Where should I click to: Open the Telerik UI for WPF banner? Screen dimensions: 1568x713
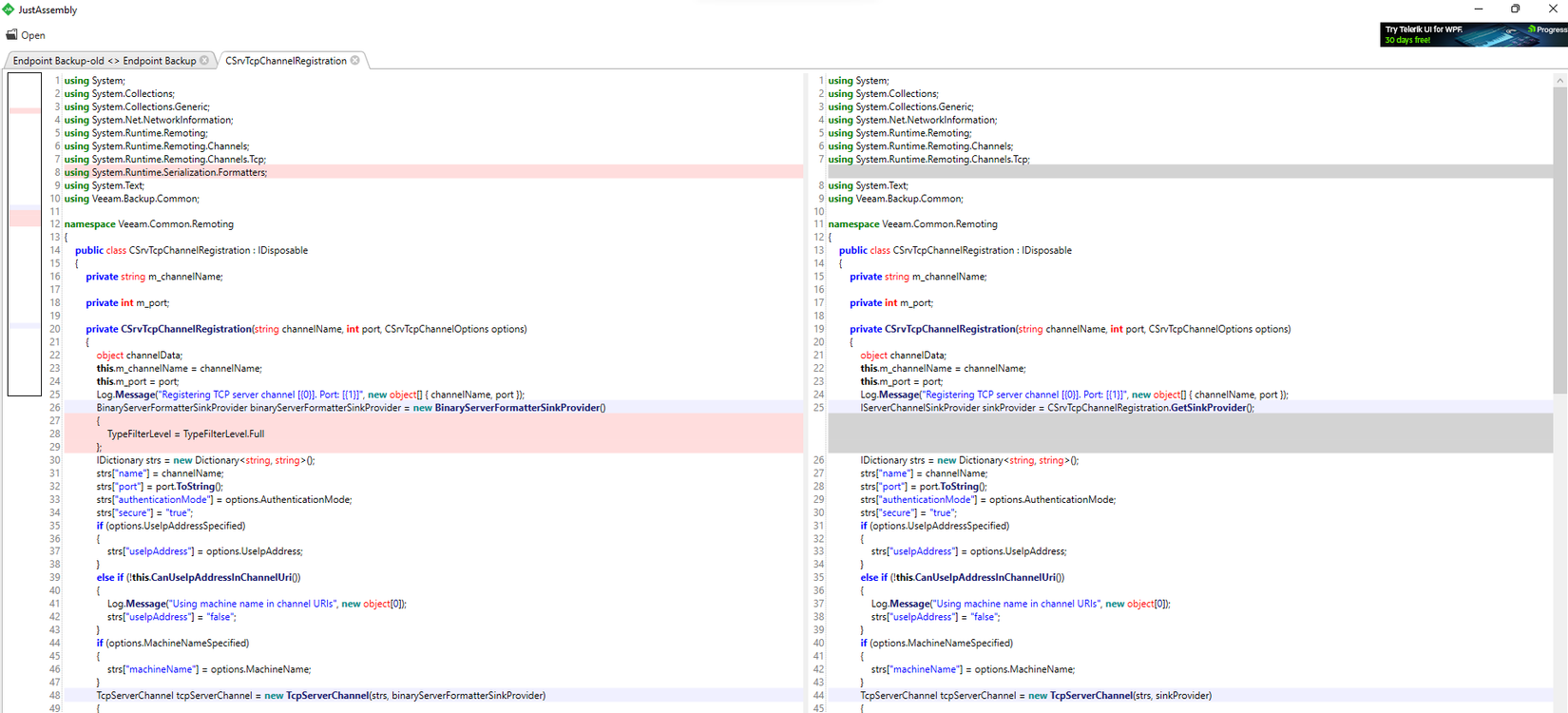tap(1472, 35)
